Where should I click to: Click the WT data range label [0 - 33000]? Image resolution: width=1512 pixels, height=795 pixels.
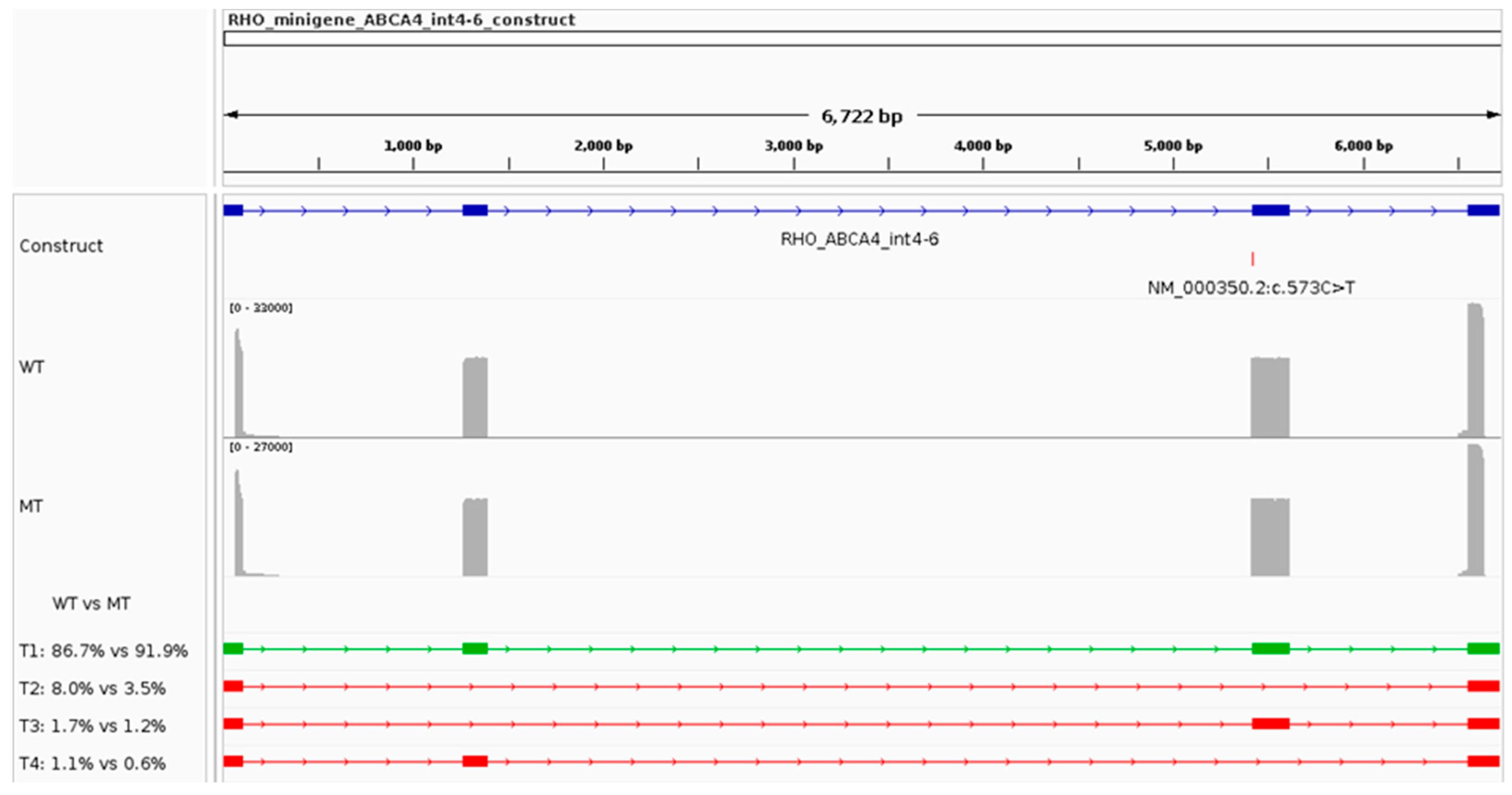pyautogui.click(x=260, y=308)
